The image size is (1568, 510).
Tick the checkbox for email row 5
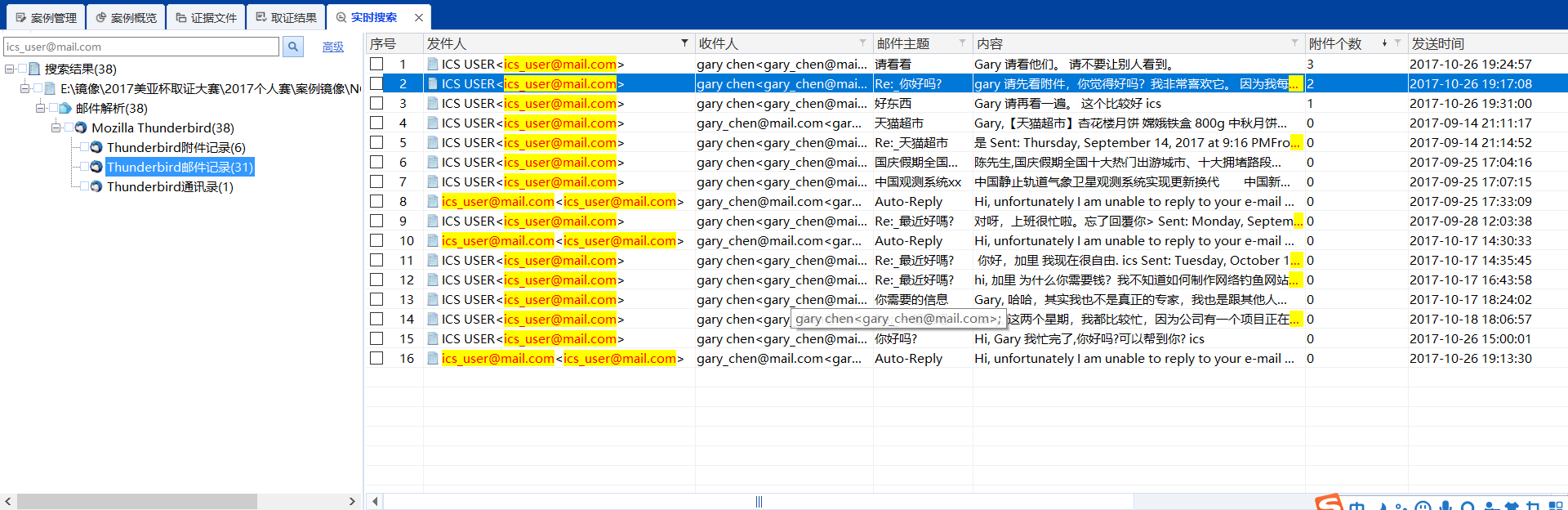(x=376, y=142)
